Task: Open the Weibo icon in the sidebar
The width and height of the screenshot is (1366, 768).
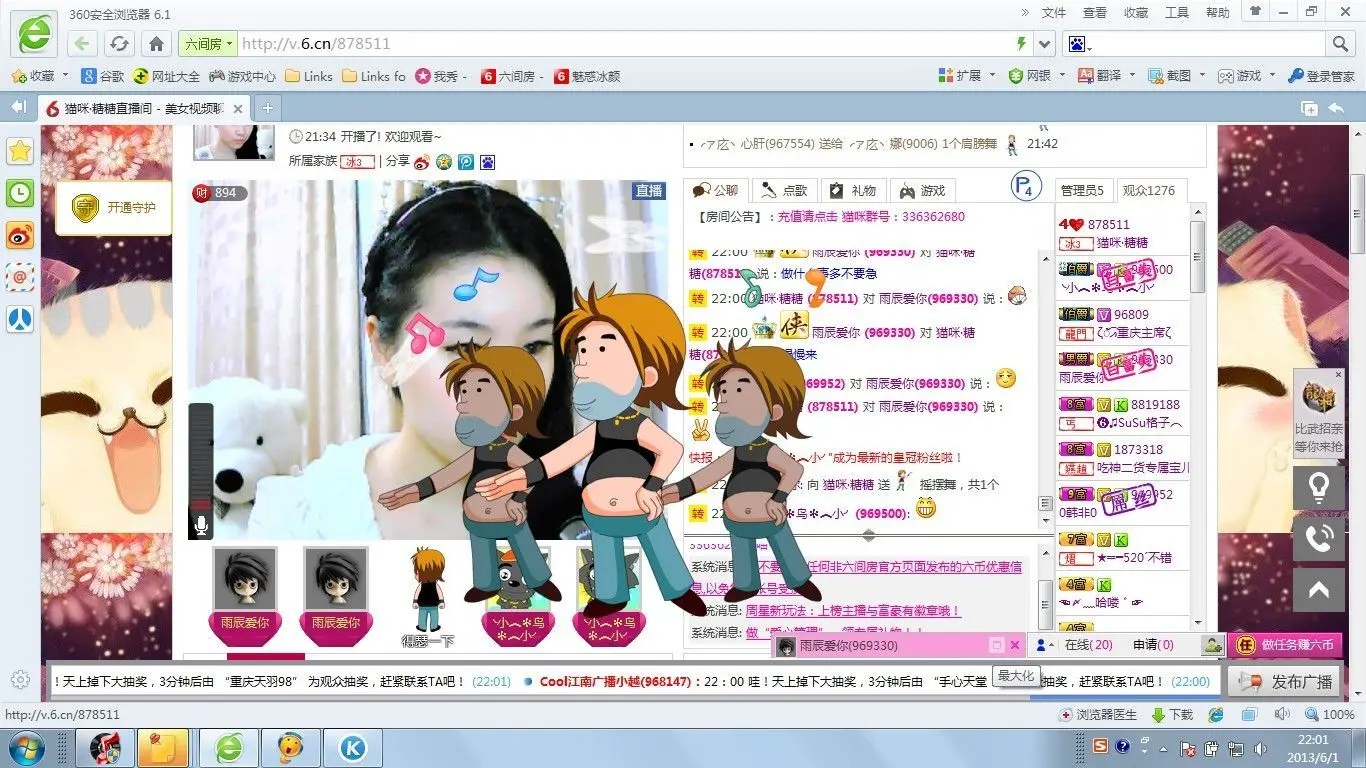Action: click(20, 235)
